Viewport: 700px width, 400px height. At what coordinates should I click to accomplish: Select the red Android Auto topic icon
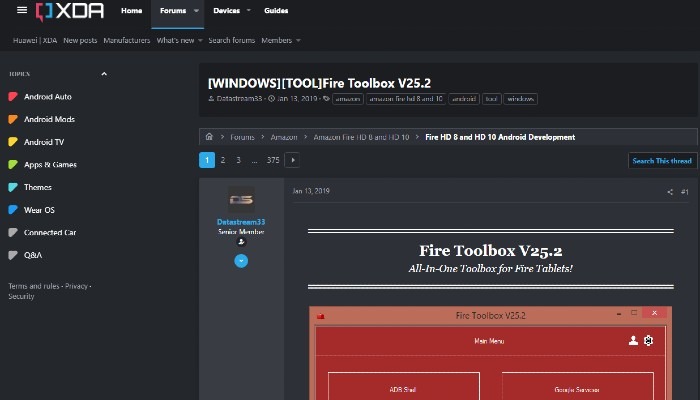(13, 96)
